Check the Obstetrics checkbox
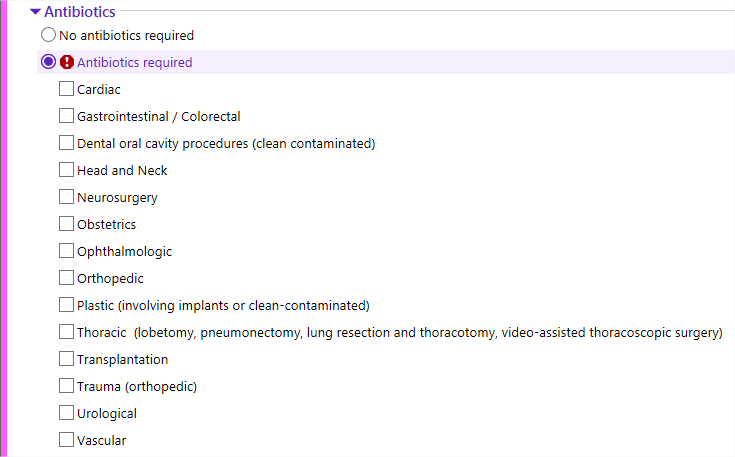Image resolution: width=735 pixels, height=457 pixels. 66,224
